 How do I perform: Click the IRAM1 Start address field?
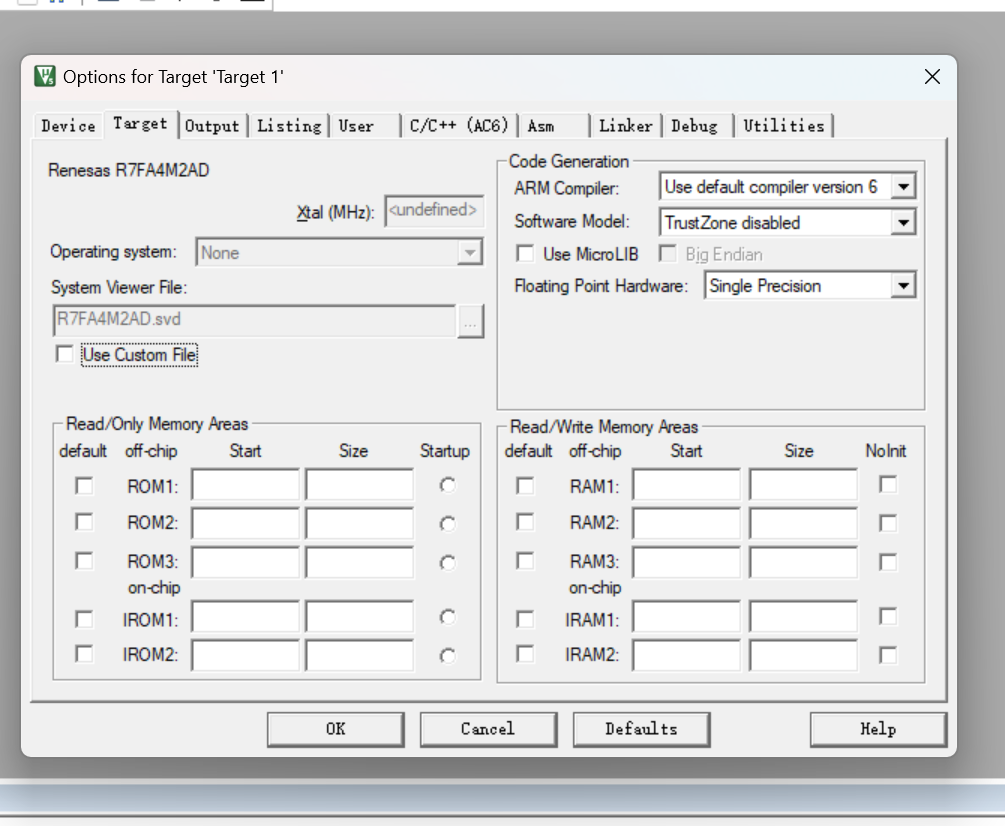(686, 618)
